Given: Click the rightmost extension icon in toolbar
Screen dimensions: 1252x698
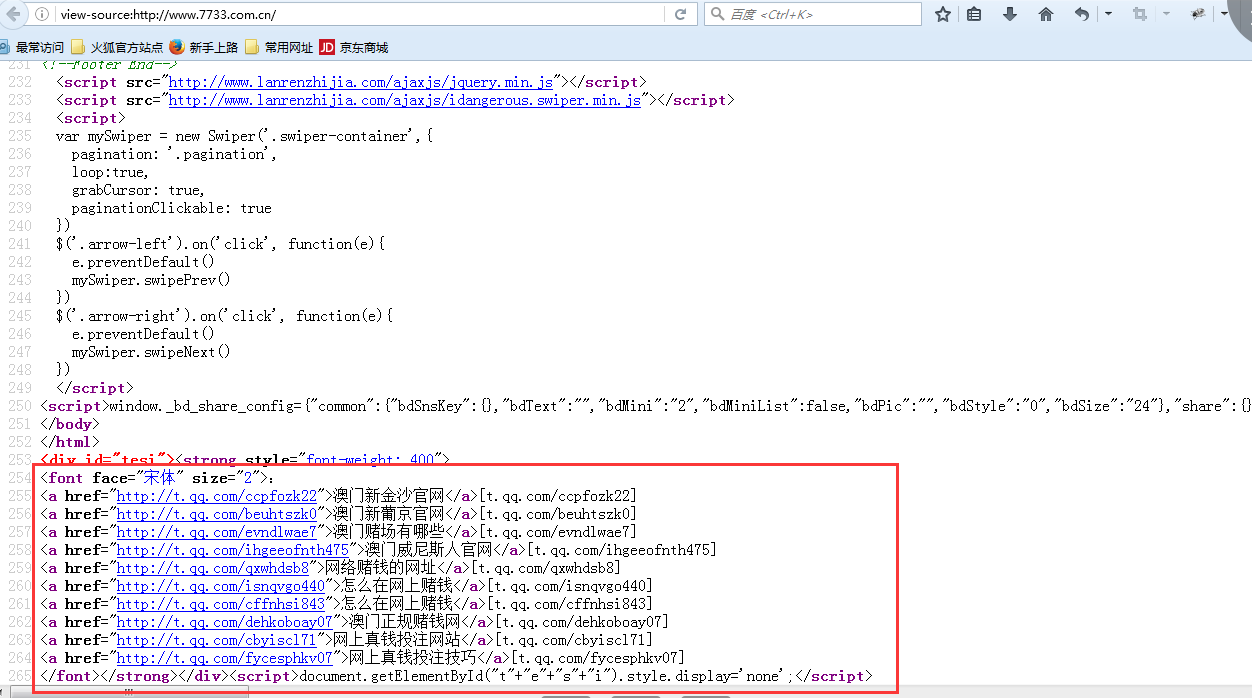Looking at the screenshot, I should (x=1198, y=14).
